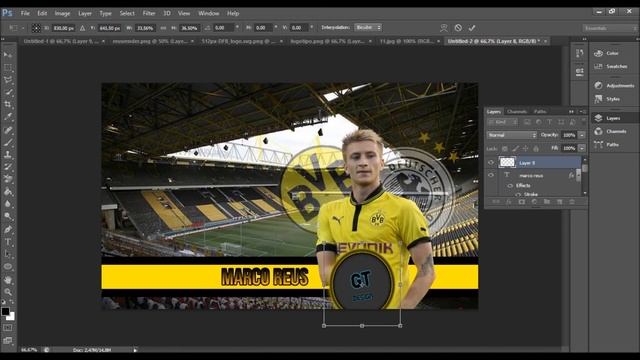Image resolution: width=640 pixels, height=360 pixels.
Task: Open the File menu
Action: coord(25,13)
